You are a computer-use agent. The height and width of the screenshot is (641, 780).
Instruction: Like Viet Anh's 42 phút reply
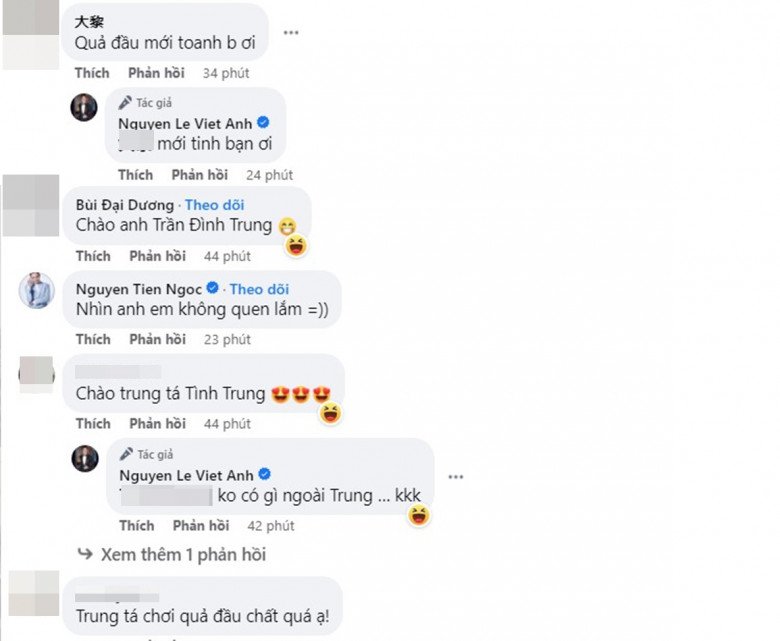point(137,526)
